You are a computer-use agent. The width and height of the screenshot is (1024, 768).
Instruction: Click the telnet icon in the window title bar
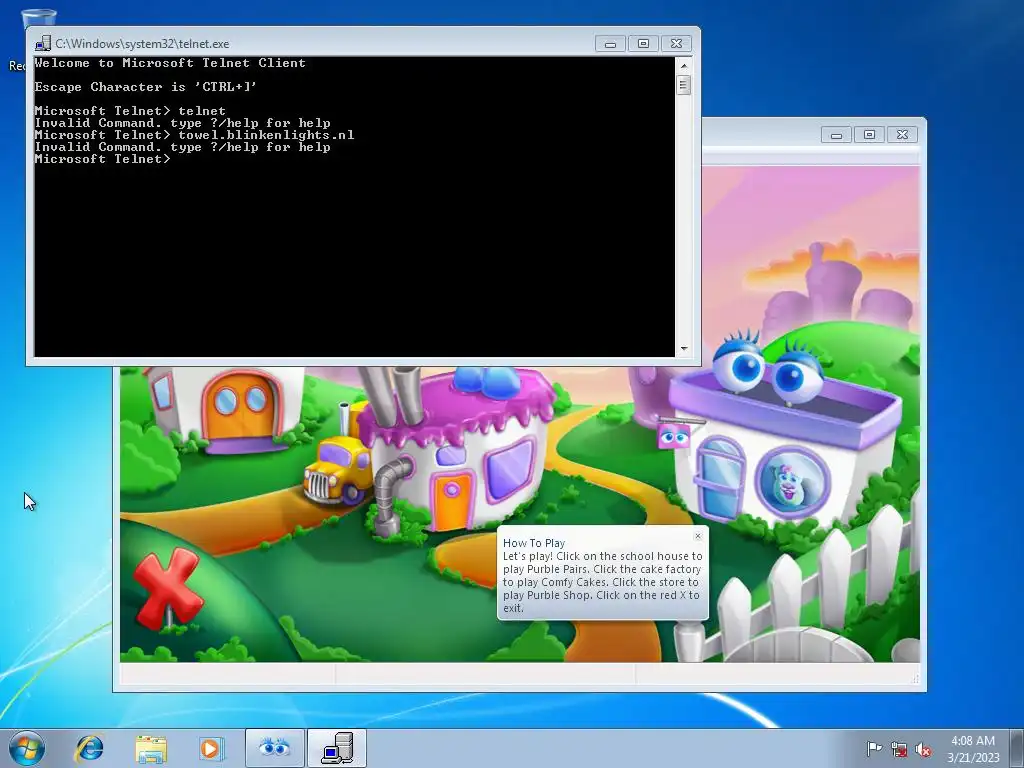43,44
